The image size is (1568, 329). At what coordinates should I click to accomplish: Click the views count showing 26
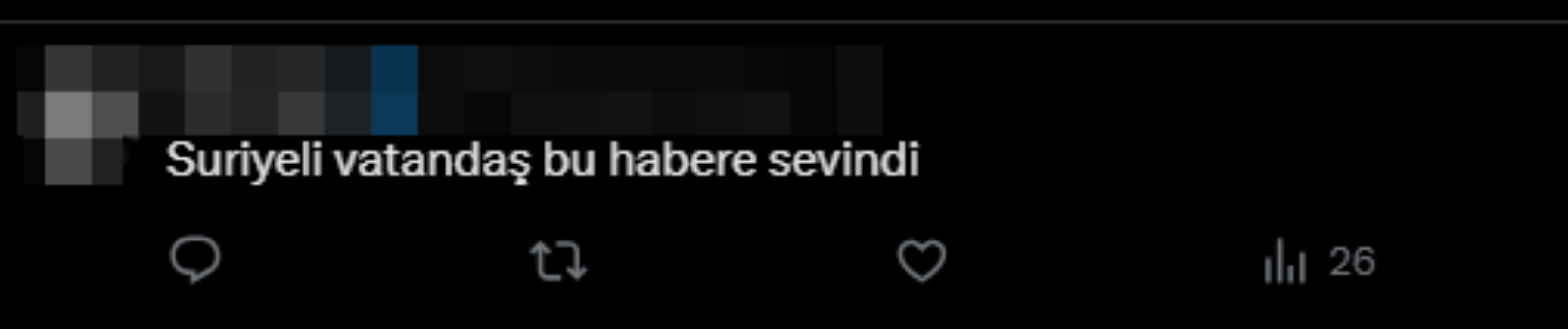point(1352,262)
